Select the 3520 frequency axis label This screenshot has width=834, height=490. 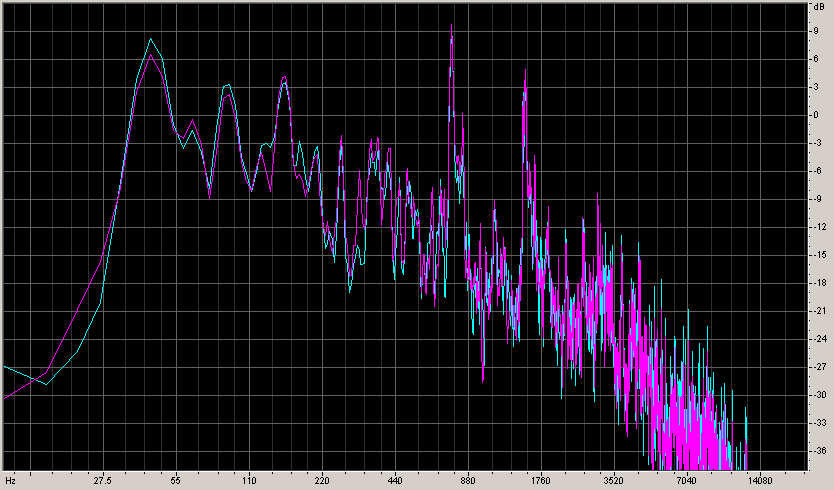614,481
